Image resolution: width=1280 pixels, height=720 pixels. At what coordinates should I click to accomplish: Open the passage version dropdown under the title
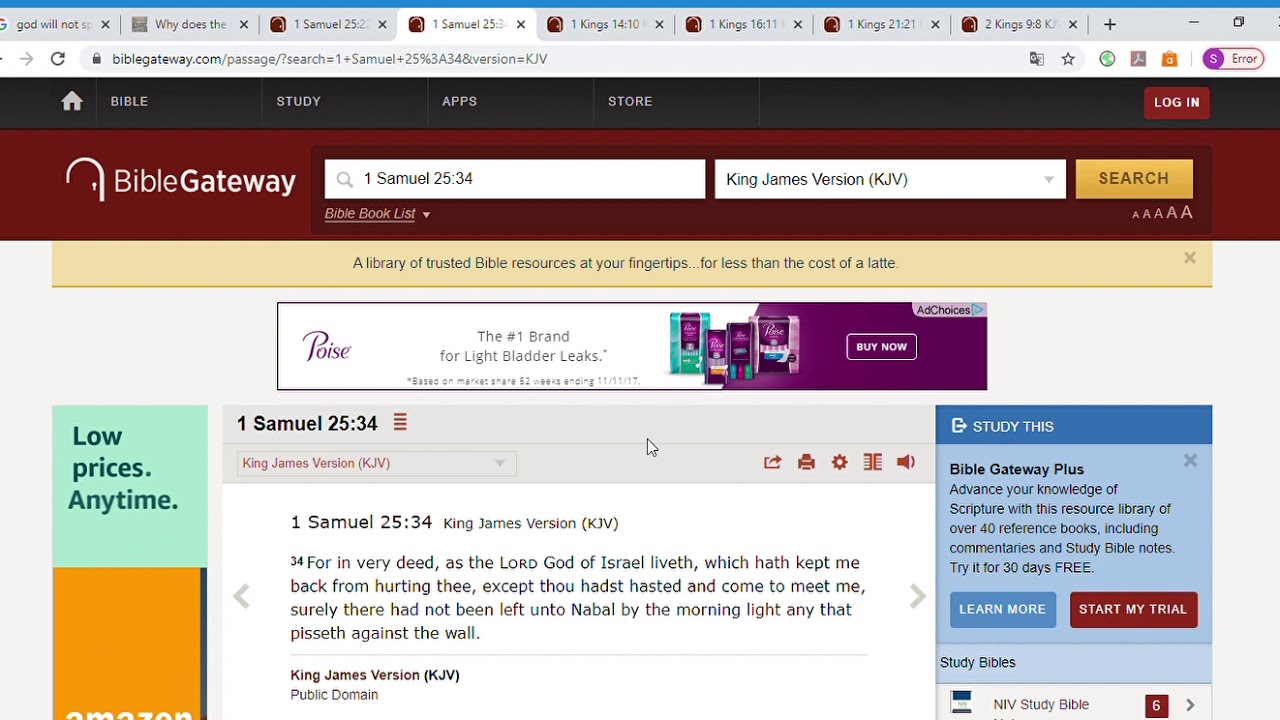(375, 463)
